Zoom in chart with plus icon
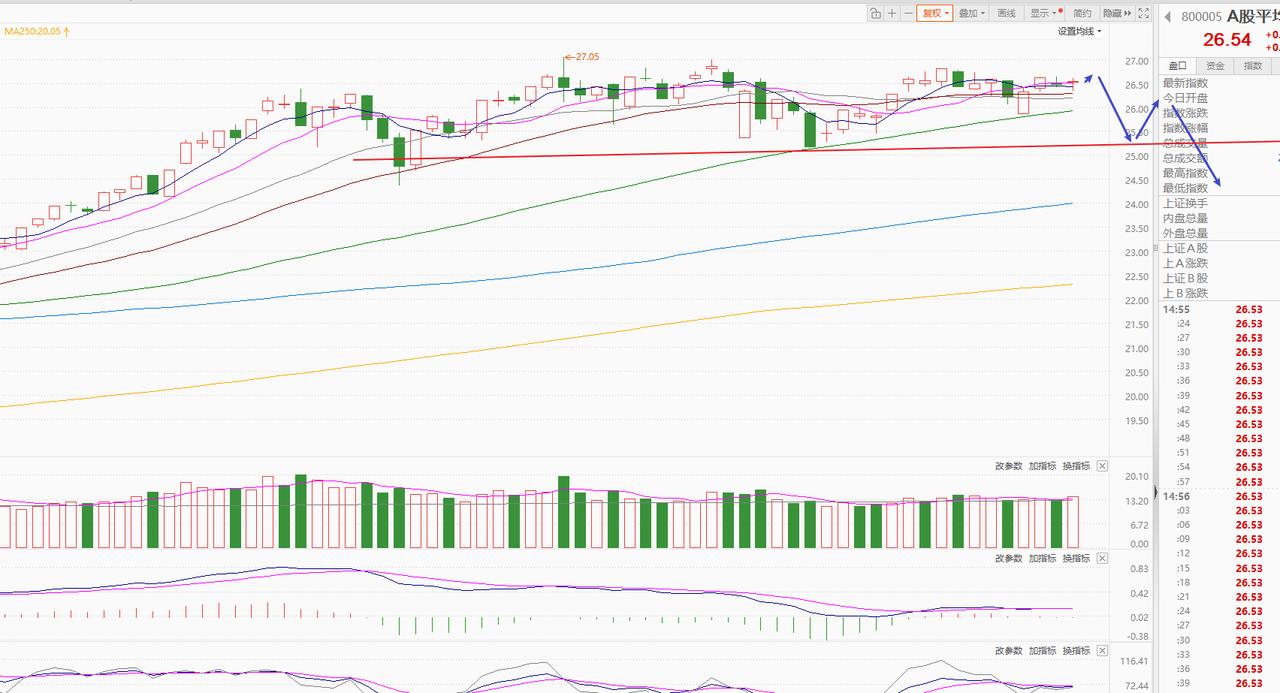1280x693 pixels. pos(892,13)
